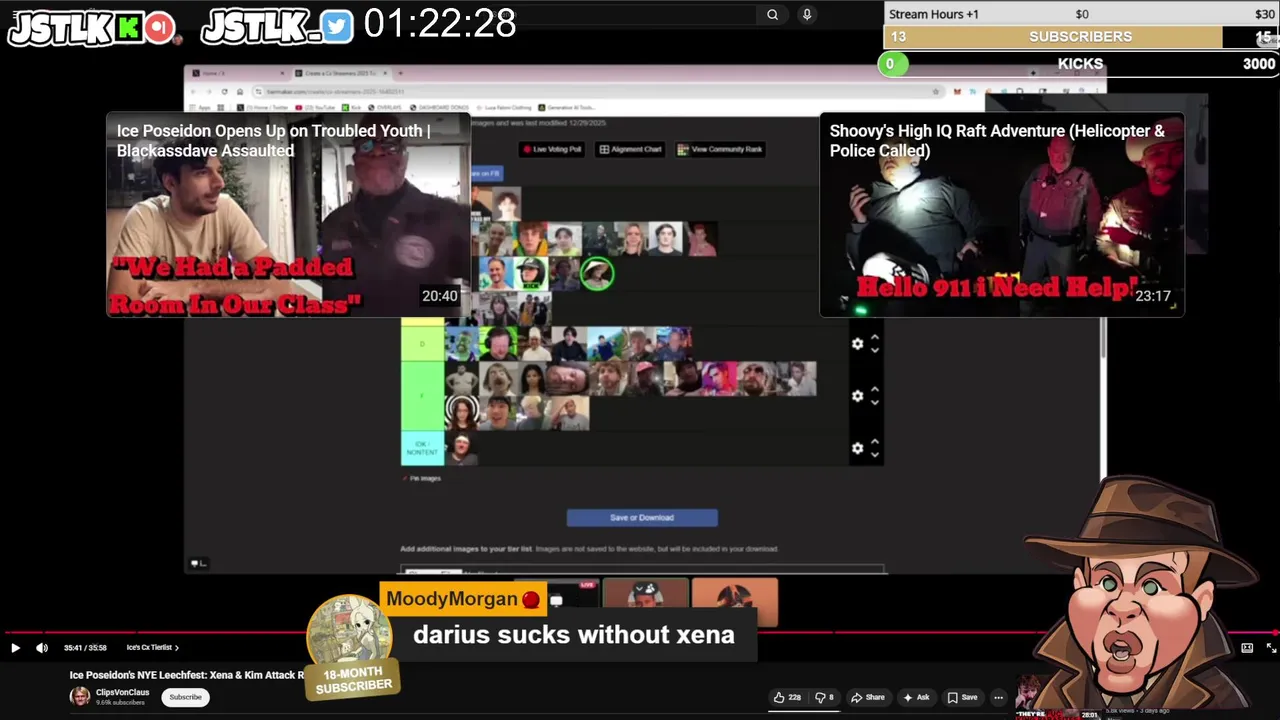This screenshot has width=1280, height=720.
Task: Move the IDK/NONTENT row down with chevron
Action: [x=875, y=454]
